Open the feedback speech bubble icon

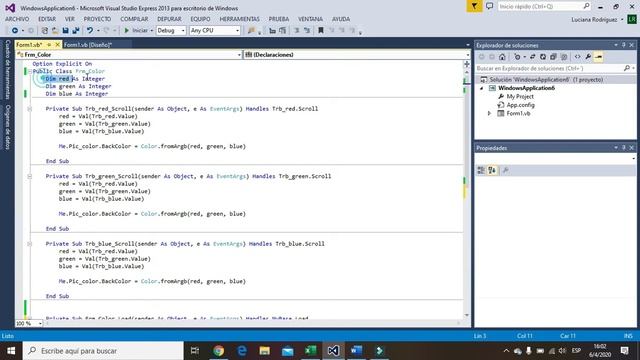pos(489,6)
